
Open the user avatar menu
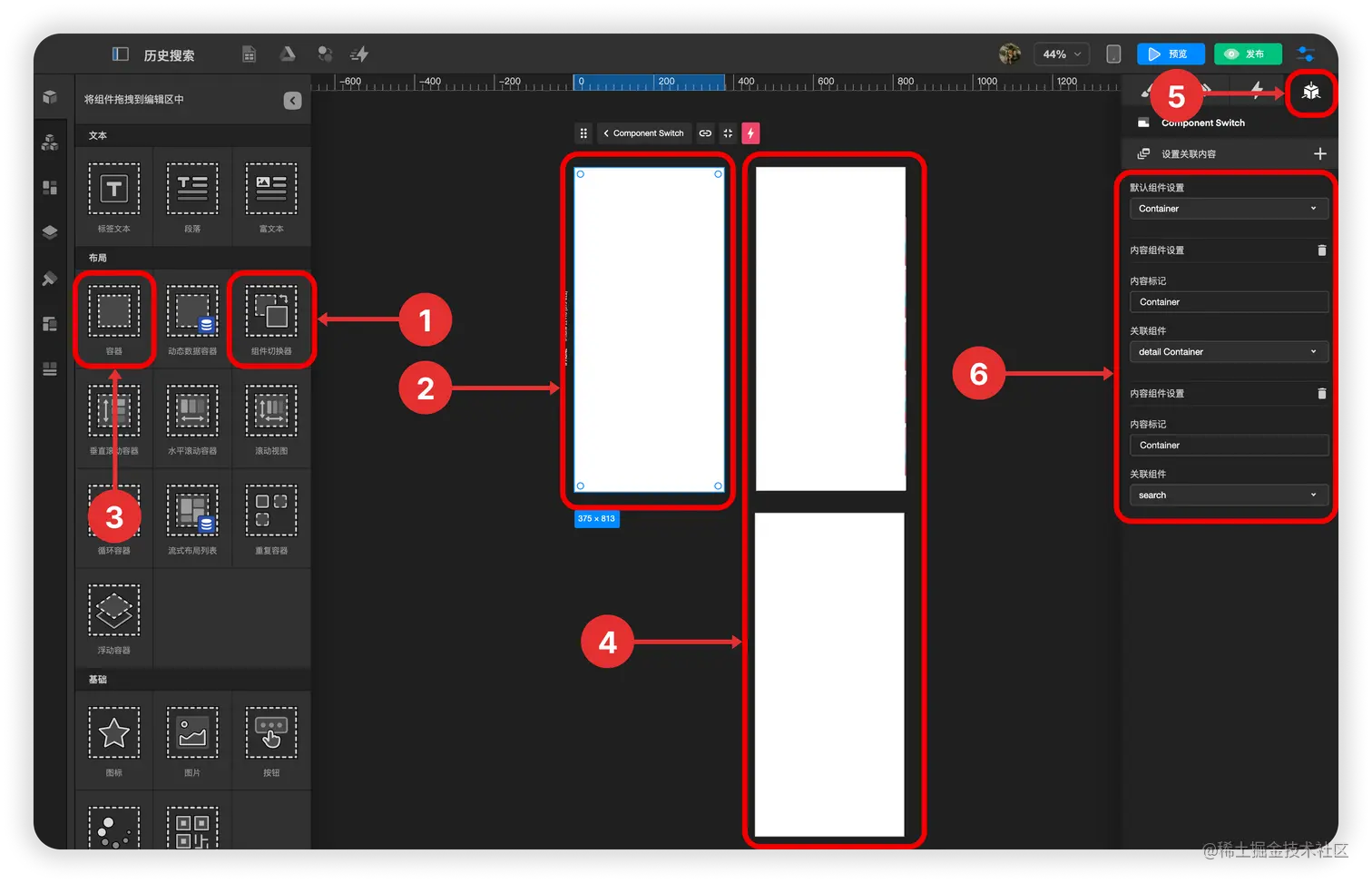click(1009, 54)
